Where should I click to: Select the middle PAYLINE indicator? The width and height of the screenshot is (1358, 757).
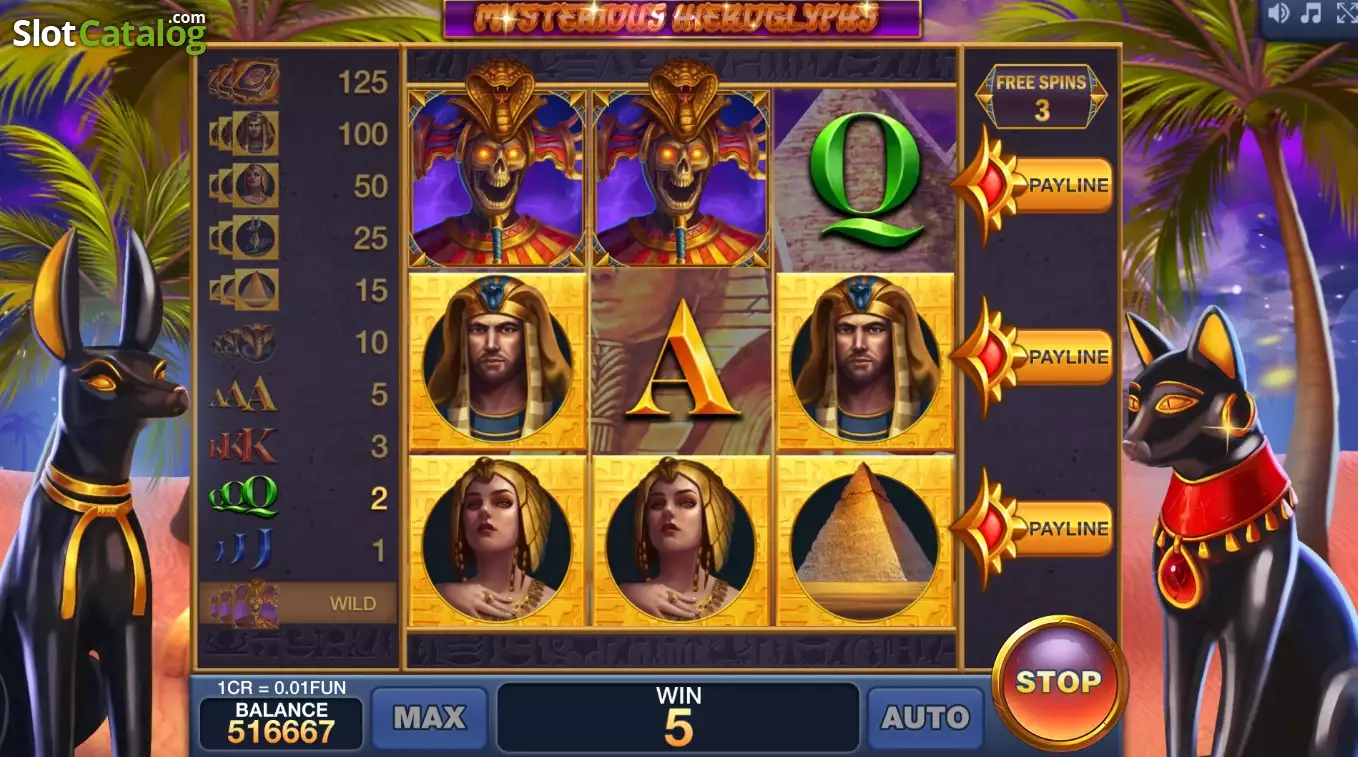(x=1034, y=357)
